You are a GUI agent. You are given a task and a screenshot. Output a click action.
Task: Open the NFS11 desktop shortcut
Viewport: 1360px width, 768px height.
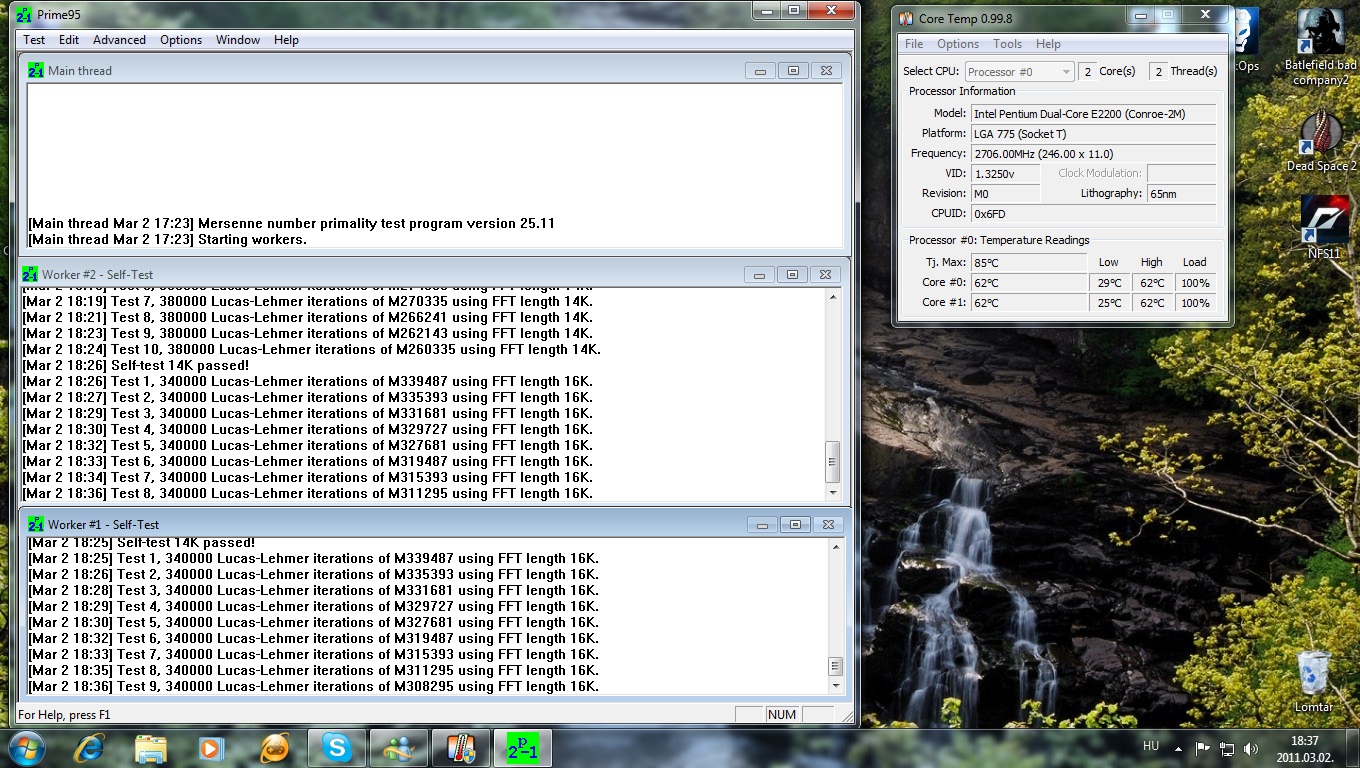click(x=1323, y=228)
